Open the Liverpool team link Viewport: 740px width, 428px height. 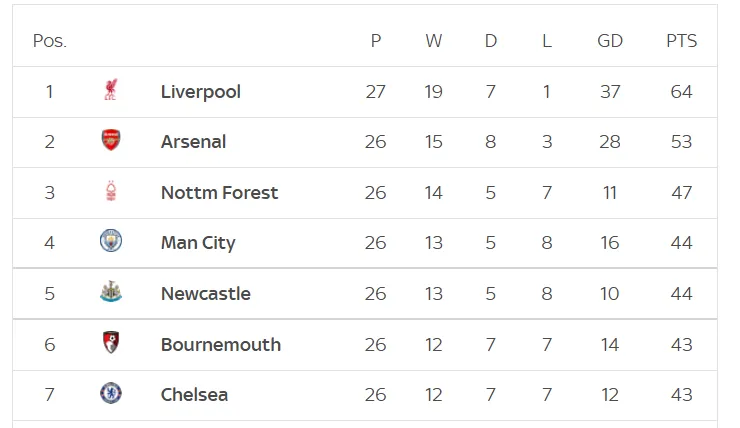201,92
